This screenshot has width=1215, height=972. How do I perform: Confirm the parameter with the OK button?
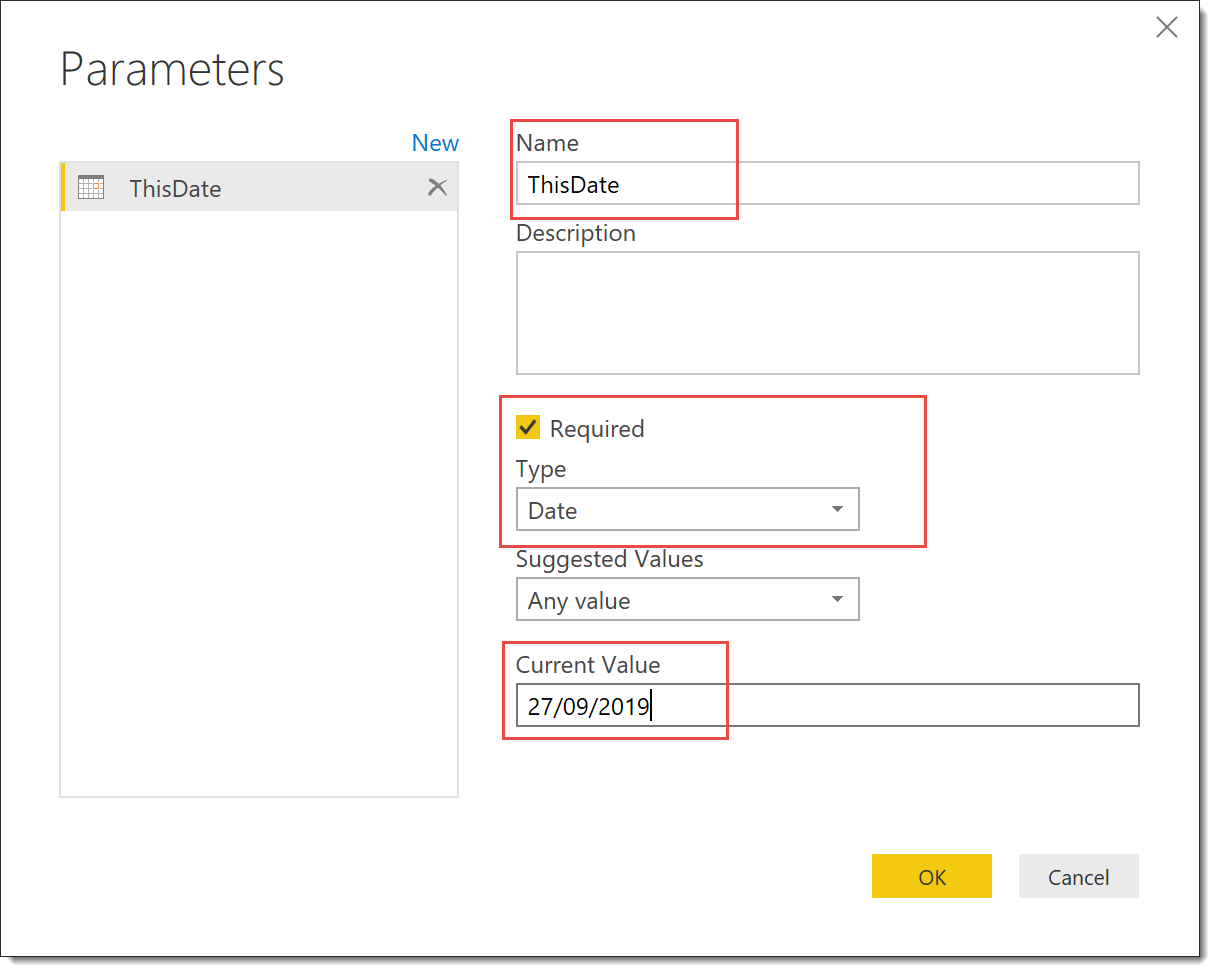pos(931,877)
